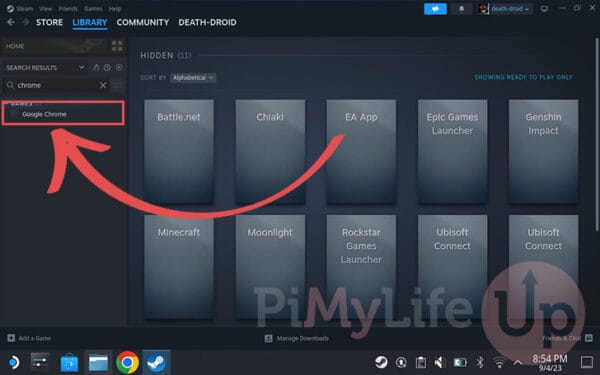Switch to grid collections view icon
The image size is (600, 375).
[x=117, y=46]
